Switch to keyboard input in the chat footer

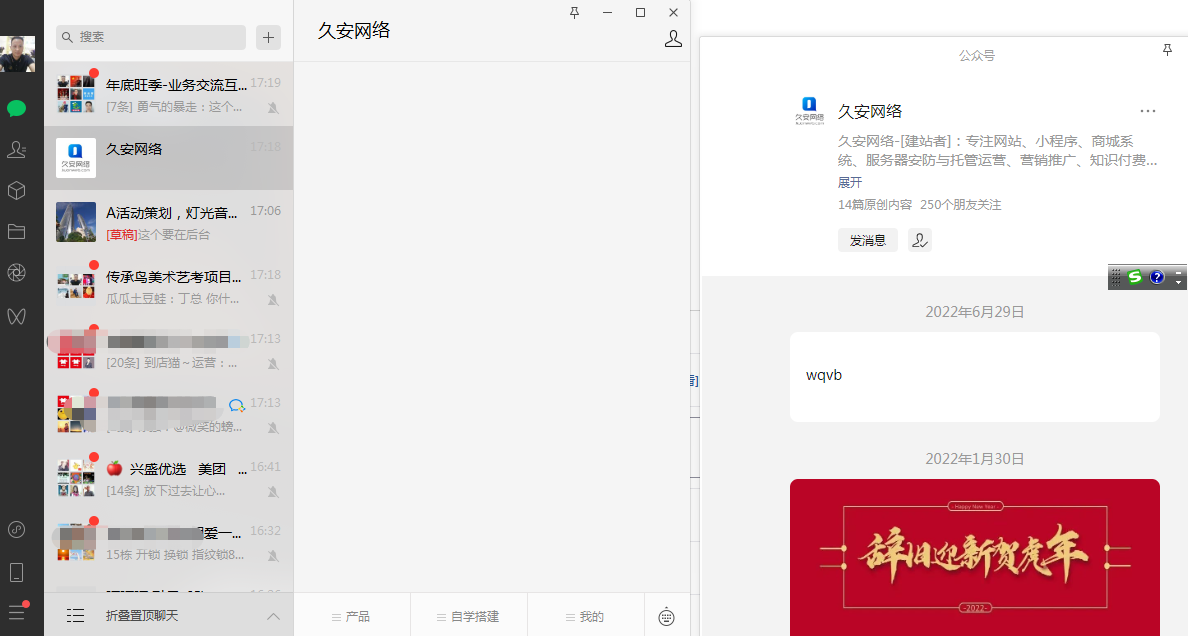666,616
